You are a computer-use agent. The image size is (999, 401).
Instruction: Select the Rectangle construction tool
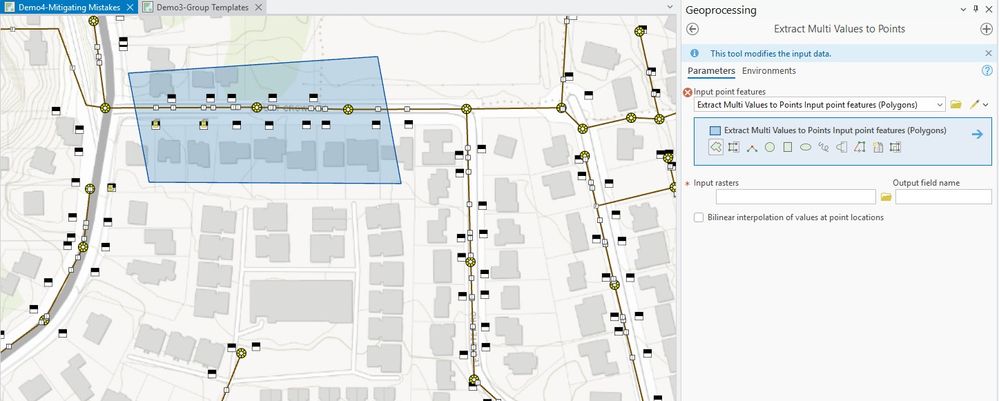pos(787,147)
